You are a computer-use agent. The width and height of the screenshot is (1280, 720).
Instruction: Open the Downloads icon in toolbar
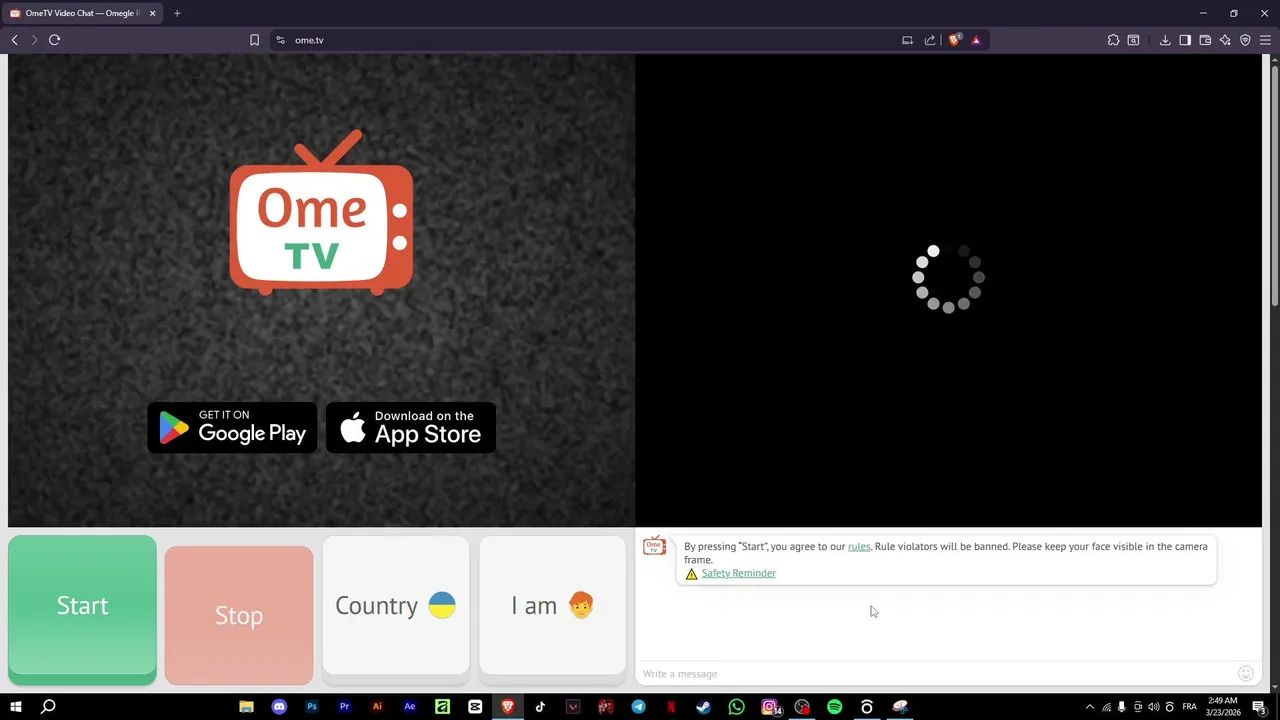[1165, 40]
